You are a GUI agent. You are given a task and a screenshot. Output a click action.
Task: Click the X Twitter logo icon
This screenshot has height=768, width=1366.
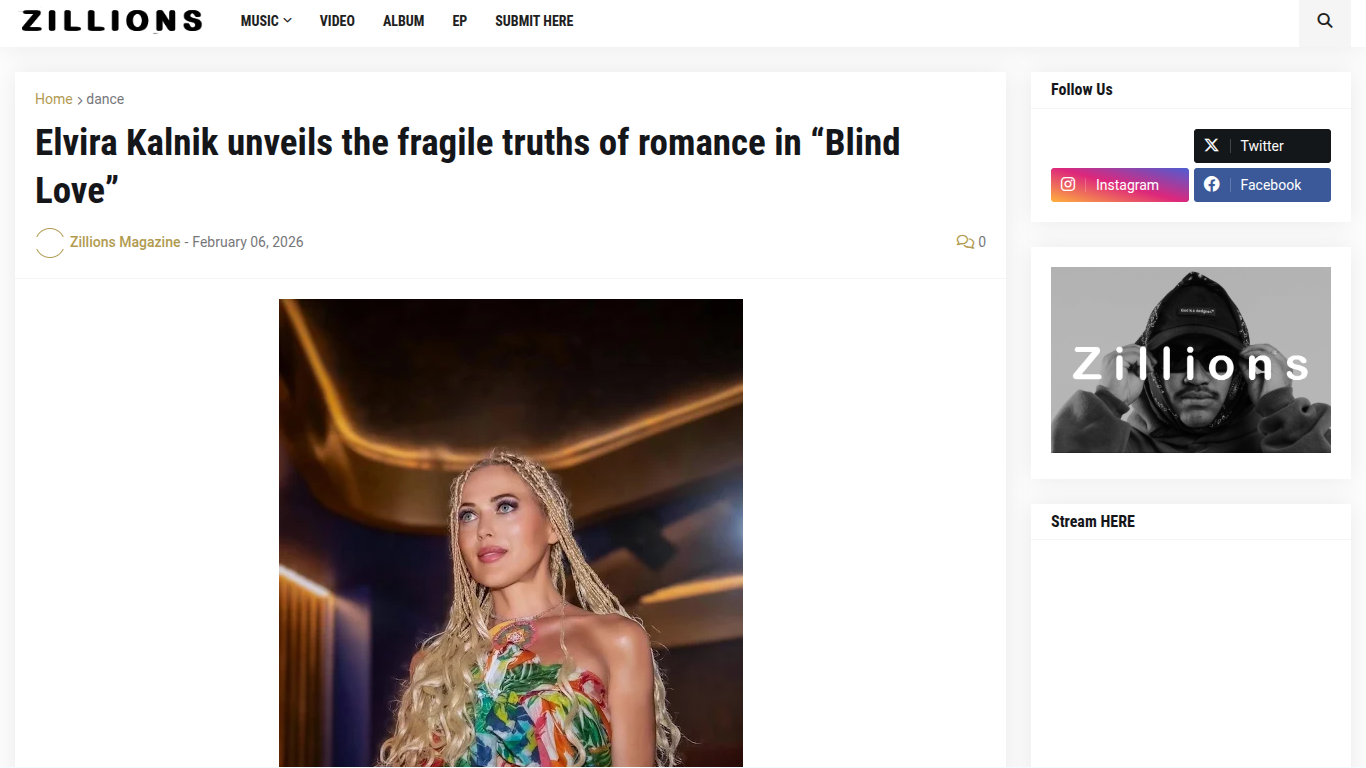click(x=1211, y=146)
